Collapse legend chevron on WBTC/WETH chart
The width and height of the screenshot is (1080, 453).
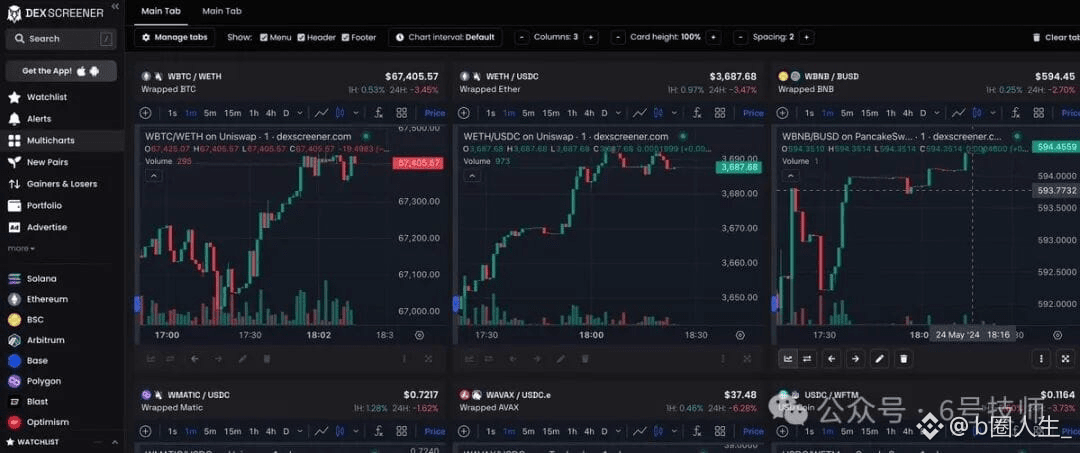pyautogui.click(x=154, y=176)
